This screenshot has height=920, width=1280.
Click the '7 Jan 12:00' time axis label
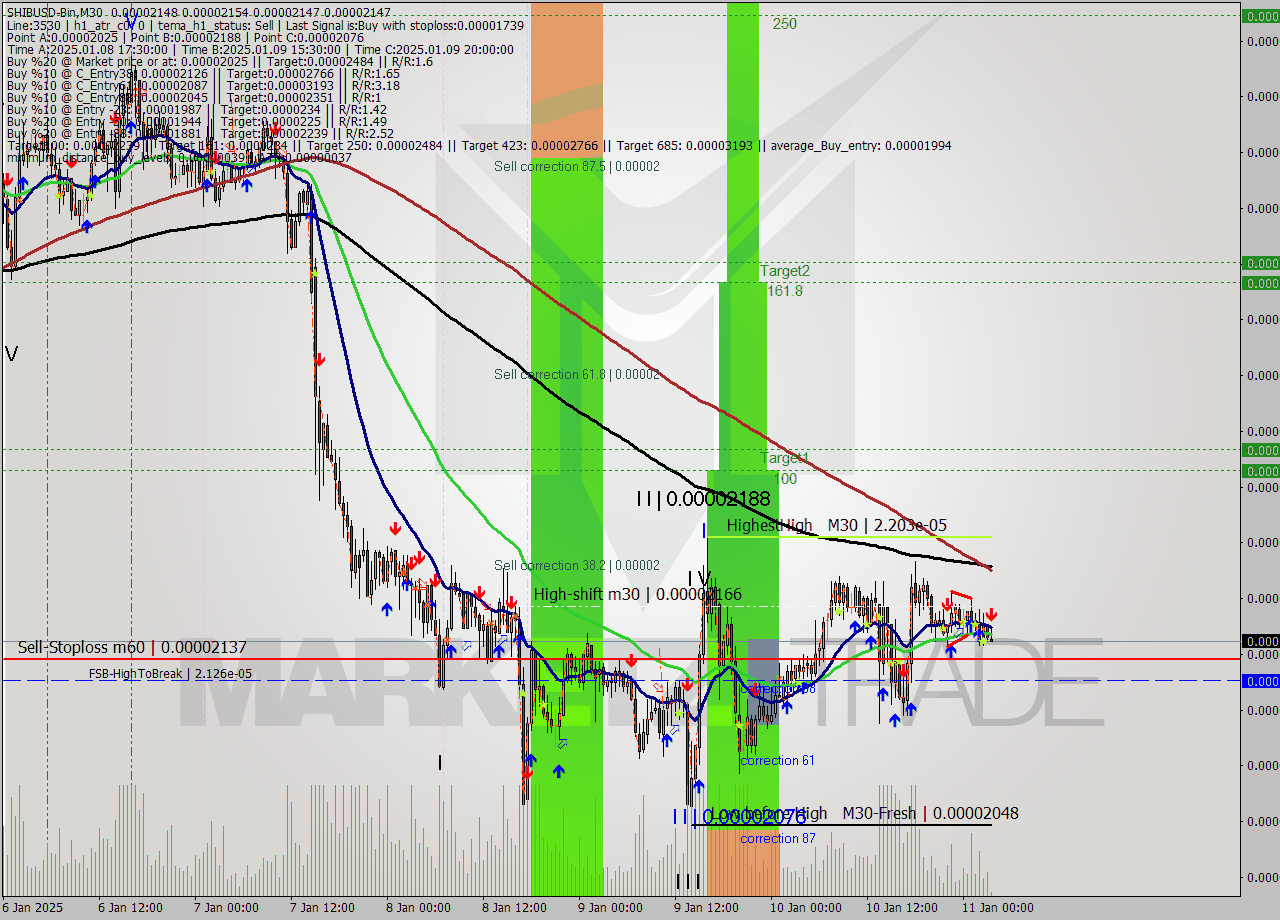[324, 908]
